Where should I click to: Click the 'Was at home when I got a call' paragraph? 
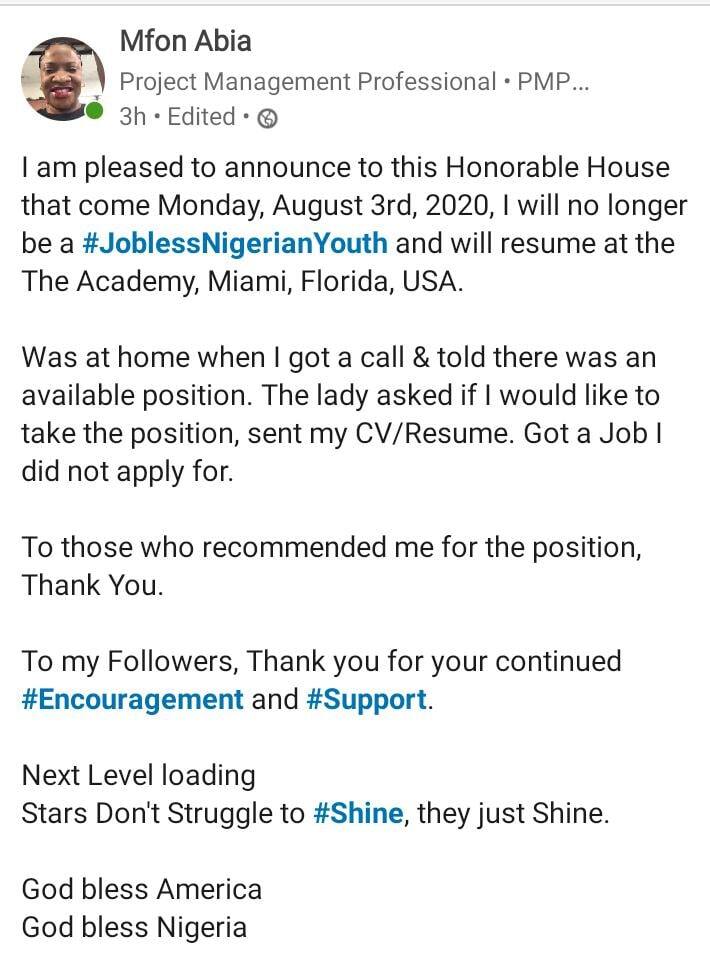tap(340, 414)
